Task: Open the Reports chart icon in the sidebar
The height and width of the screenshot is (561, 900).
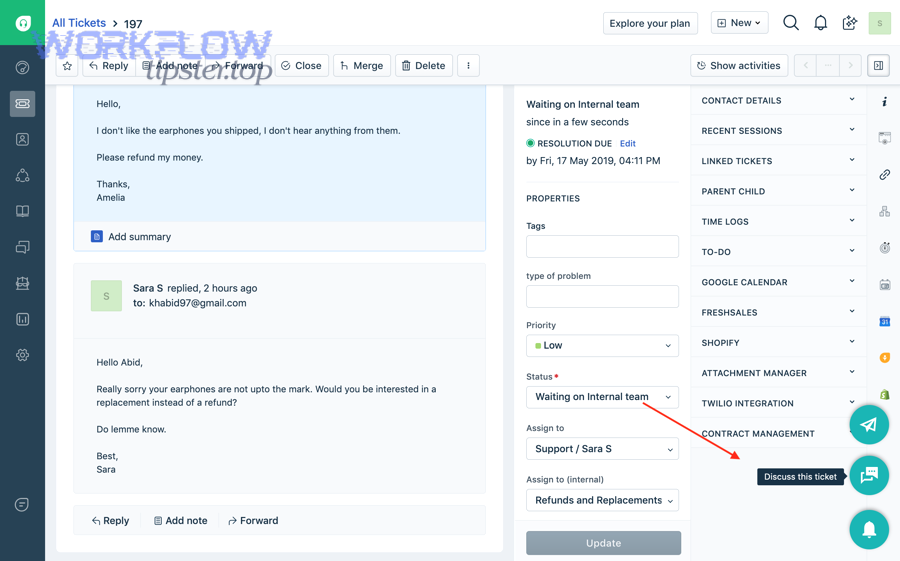Action: [22, 319]
